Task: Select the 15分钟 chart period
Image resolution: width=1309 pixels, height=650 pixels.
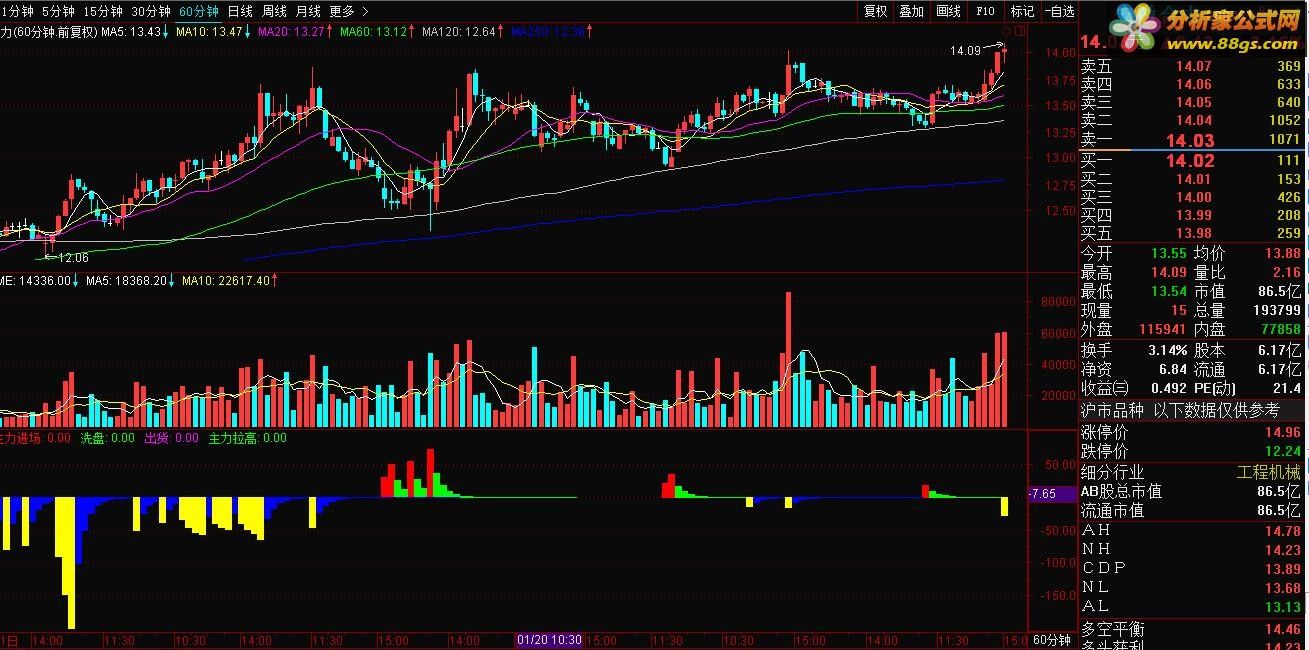Action: click(x=103, y=11)
